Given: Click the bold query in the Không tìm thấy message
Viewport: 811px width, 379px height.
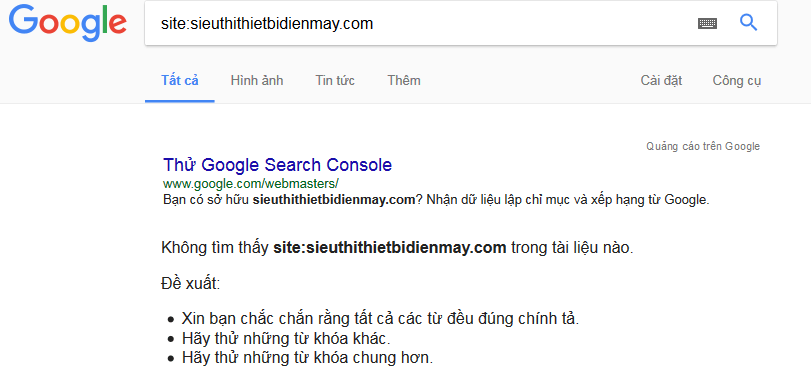Looking at the screenshot, I should (389, 248).
